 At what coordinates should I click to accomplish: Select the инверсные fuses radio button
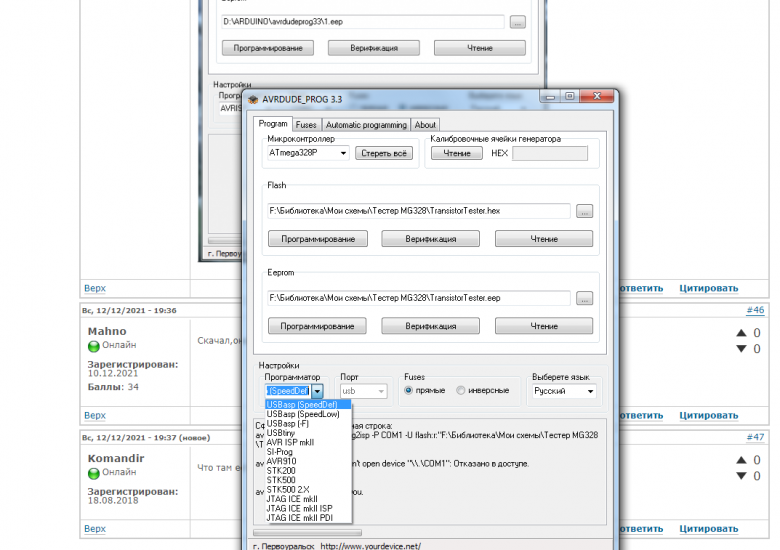461,390
